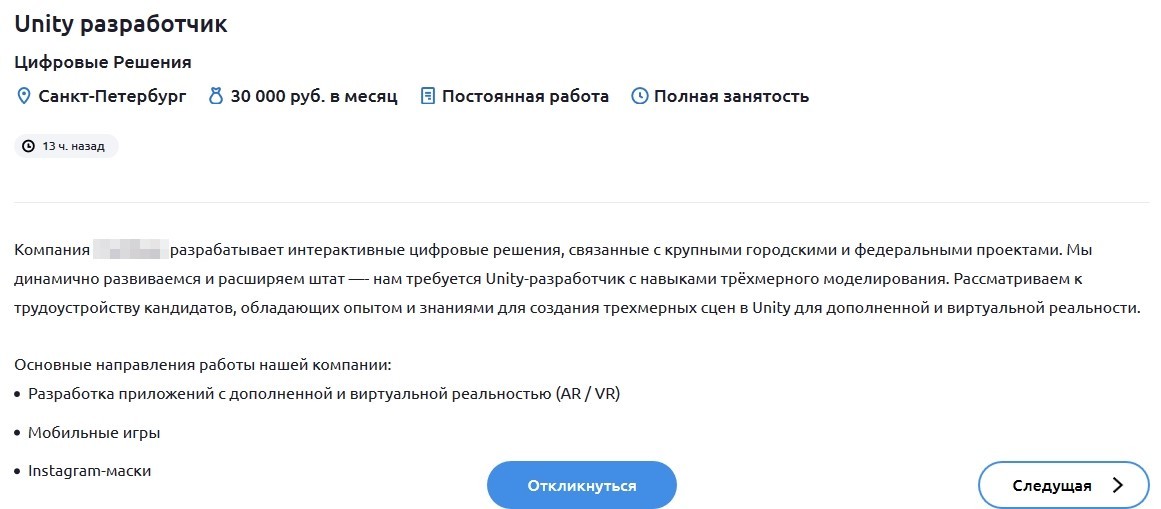Image resolution: width=1161 pixels, height=509 pixels.
Task: Click the Полная занятость label
Action: tap(731, 97)
